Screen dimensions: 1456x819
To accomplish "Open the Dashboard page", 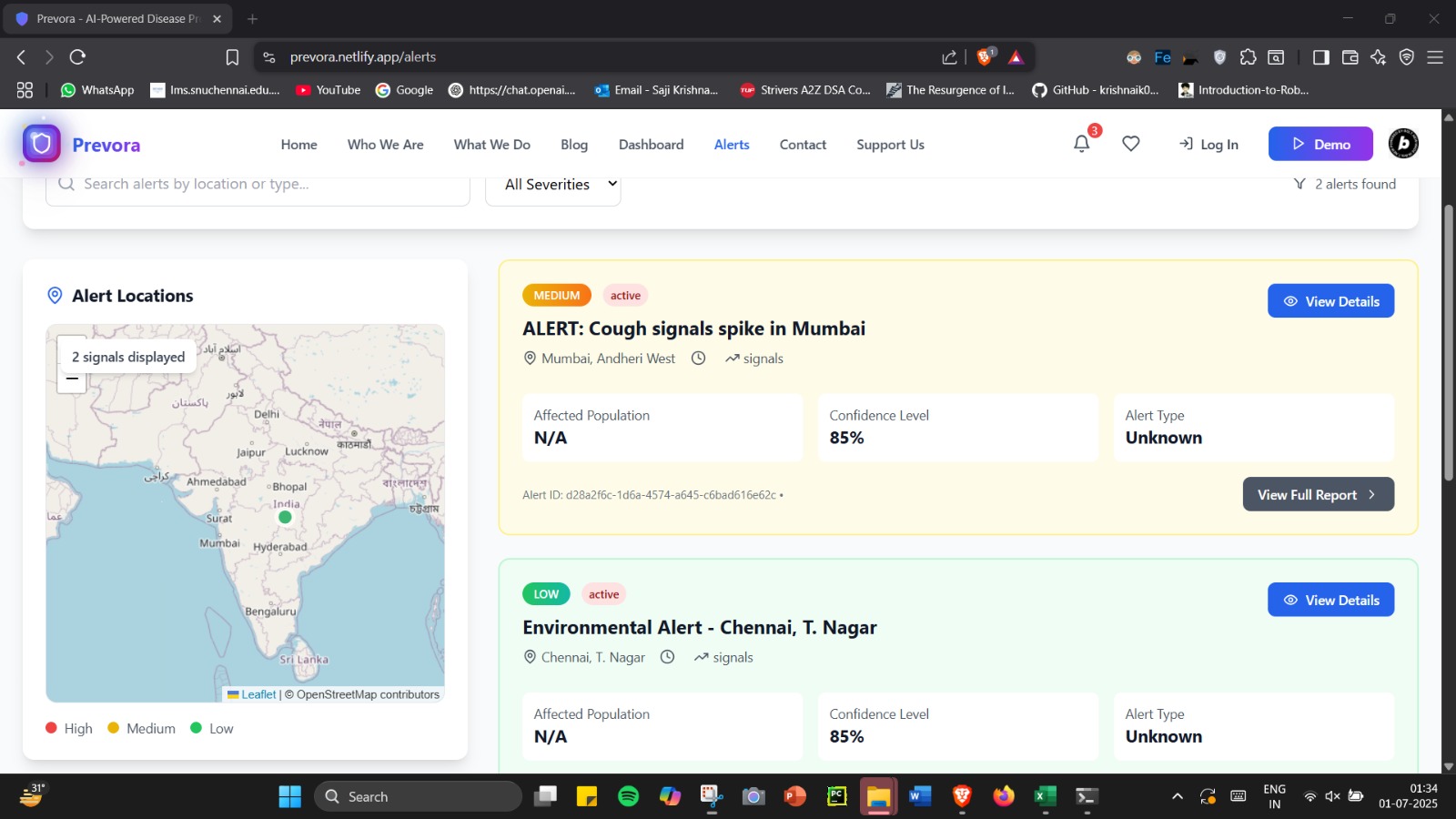I will 652,145.
